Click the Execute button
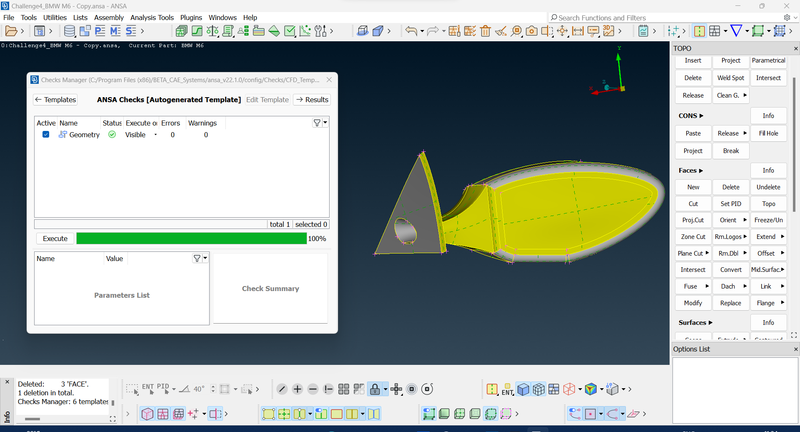 tap(55, 238)
